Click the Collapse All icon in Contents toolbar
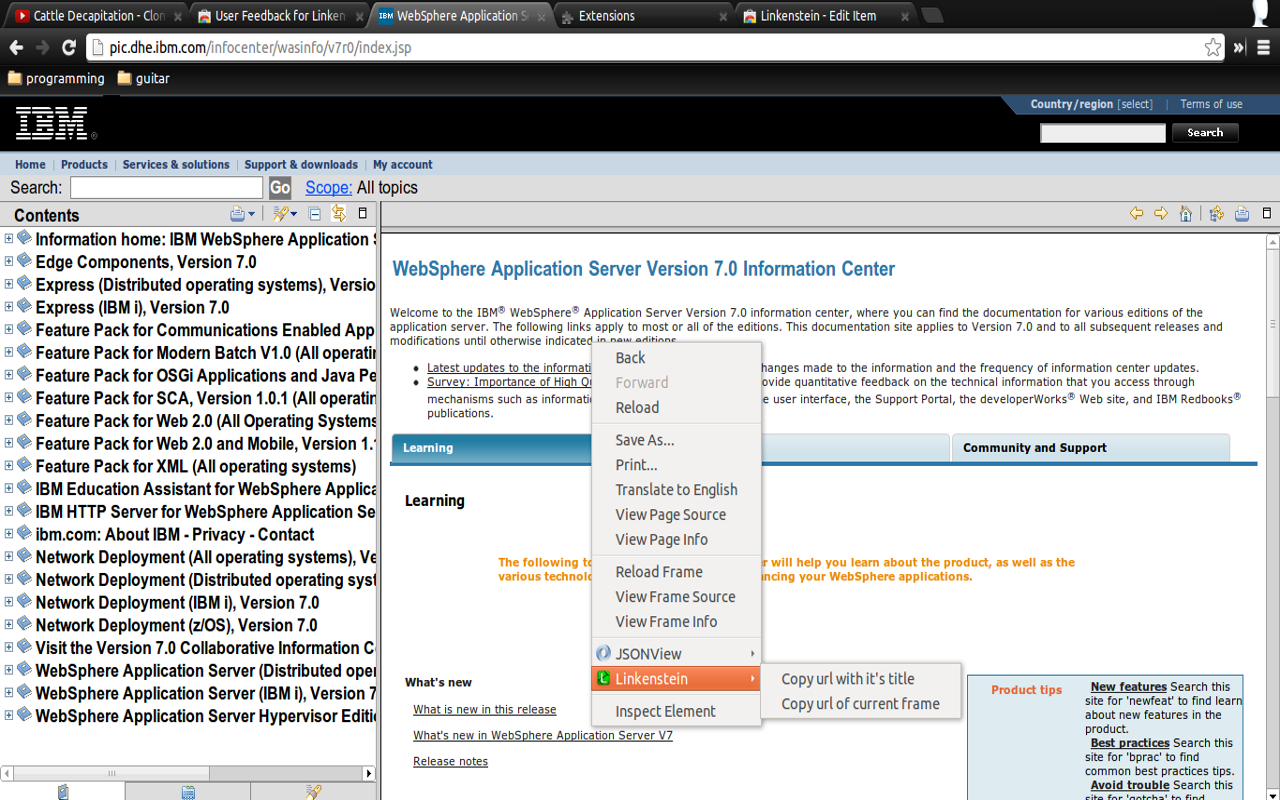The image size is (1280, 800). [315, 214]
